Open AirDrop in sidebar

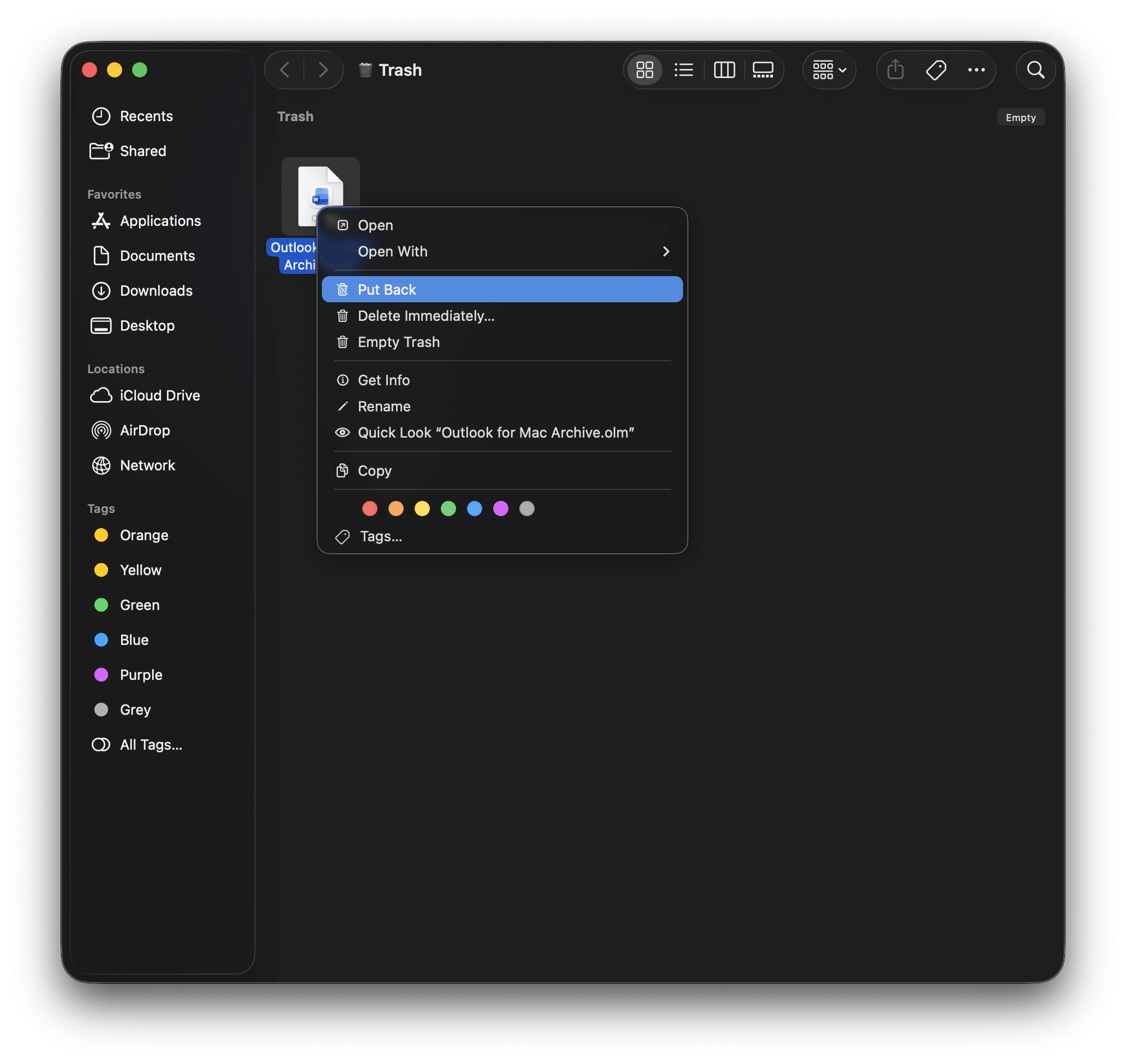tap(145, 431)
